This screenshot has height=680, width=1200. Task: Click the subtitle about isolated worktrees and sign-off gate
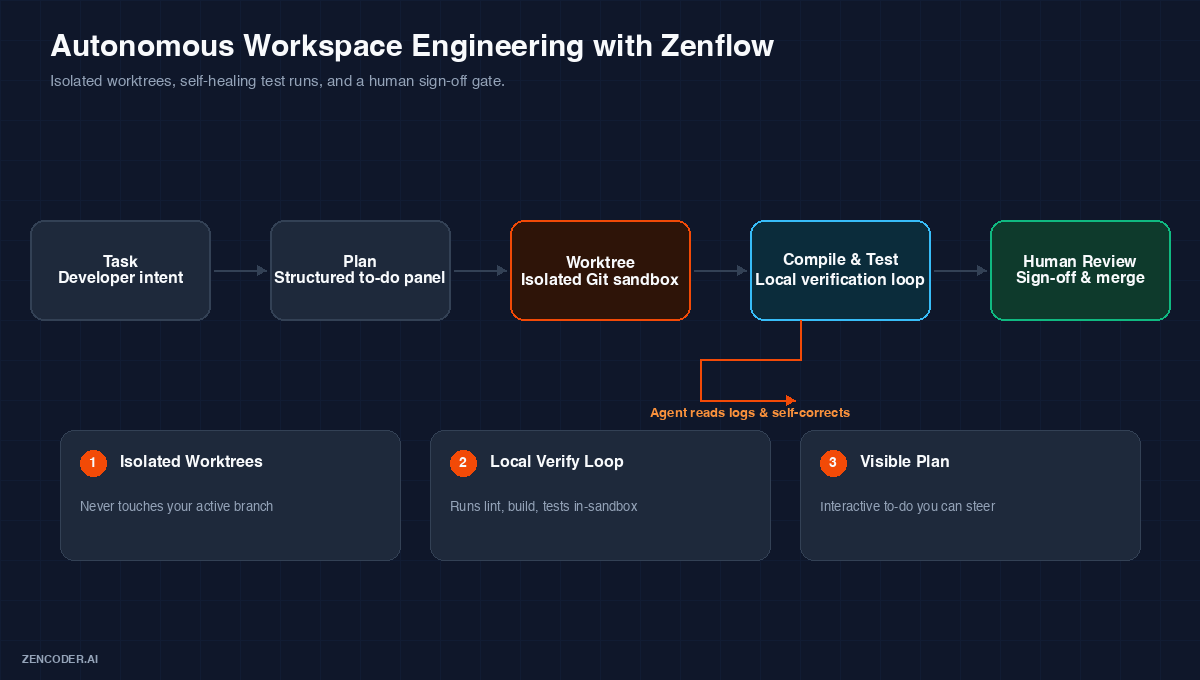(x=277, y=81)
